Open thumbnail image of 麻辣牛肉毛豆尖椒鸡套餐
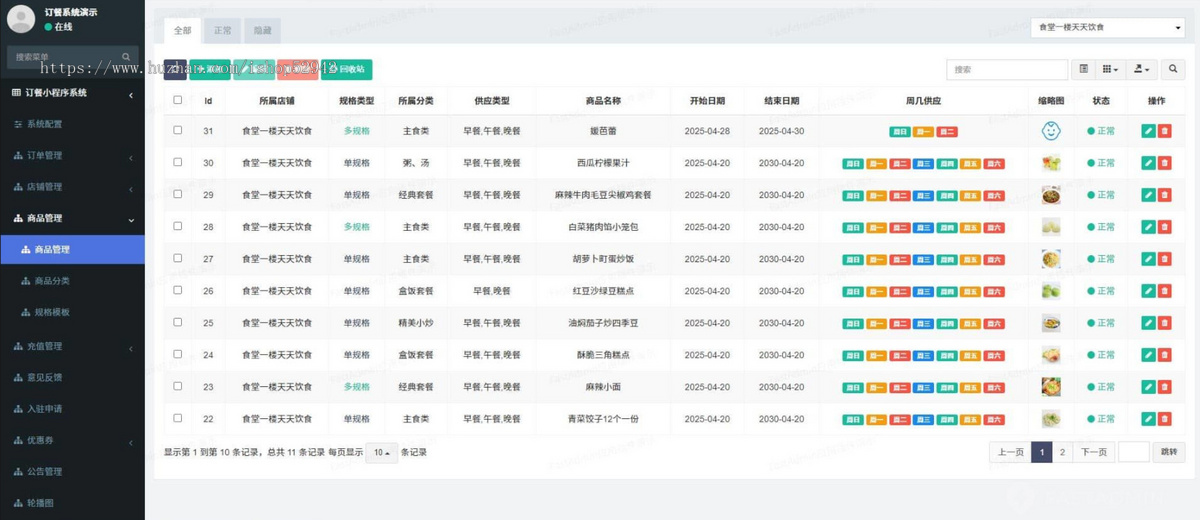This screenshot has height=520, width=1200. click(x=1050, y=195)
